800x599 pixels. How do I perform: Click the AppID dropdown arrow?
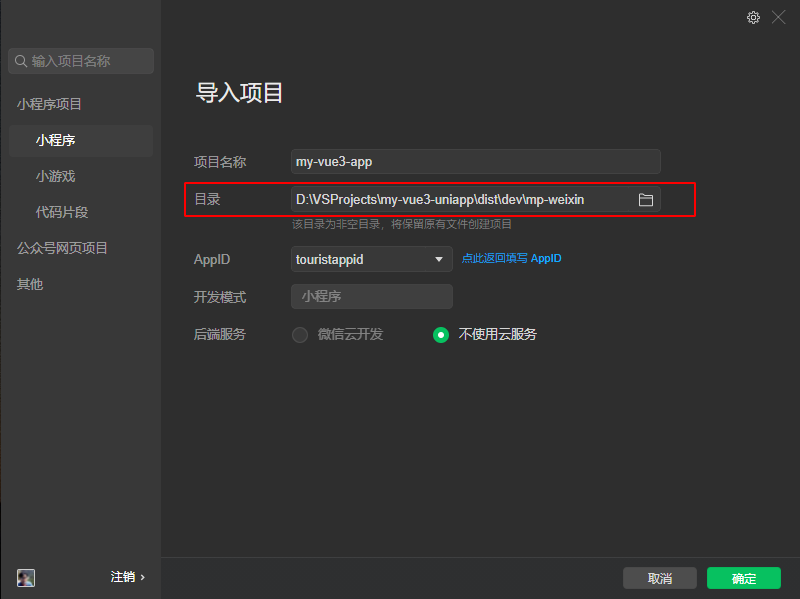[x=438, y=259]
